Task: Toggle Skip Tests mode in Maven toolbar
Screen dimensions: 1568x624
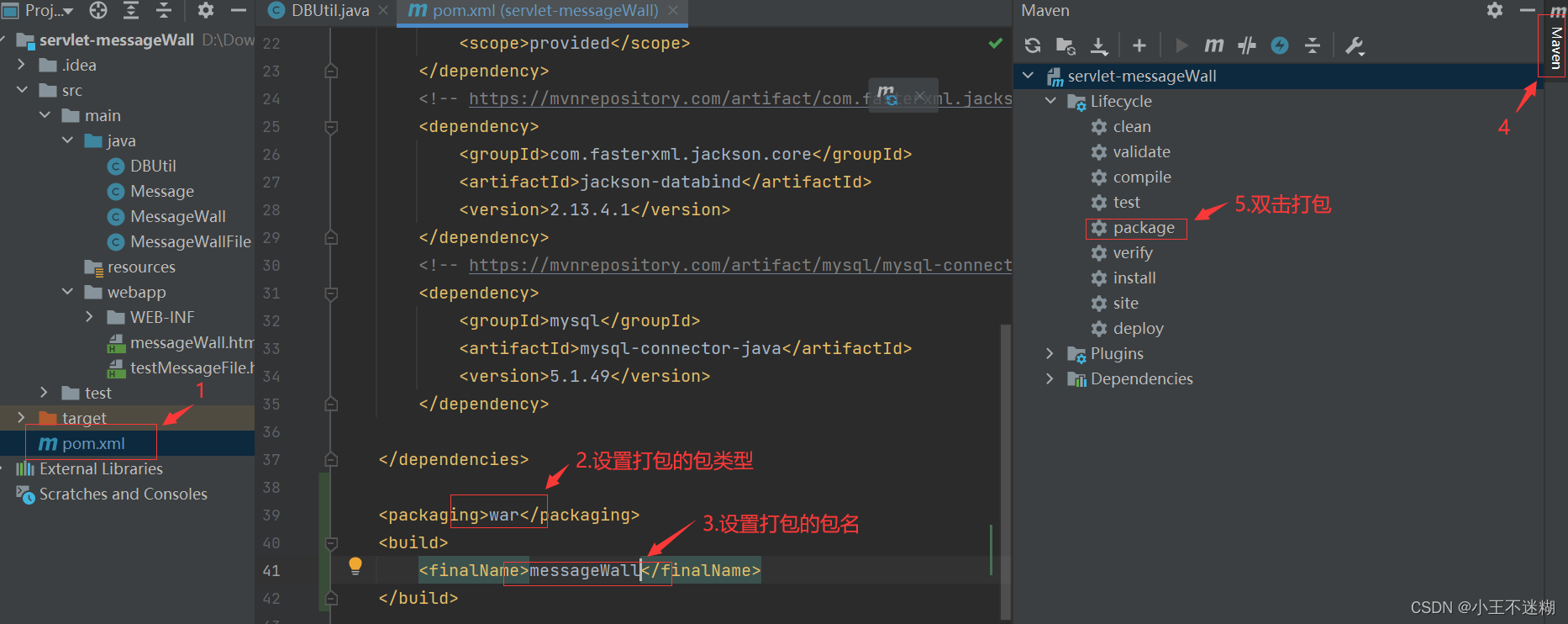Action: [x=1280, y=45]
